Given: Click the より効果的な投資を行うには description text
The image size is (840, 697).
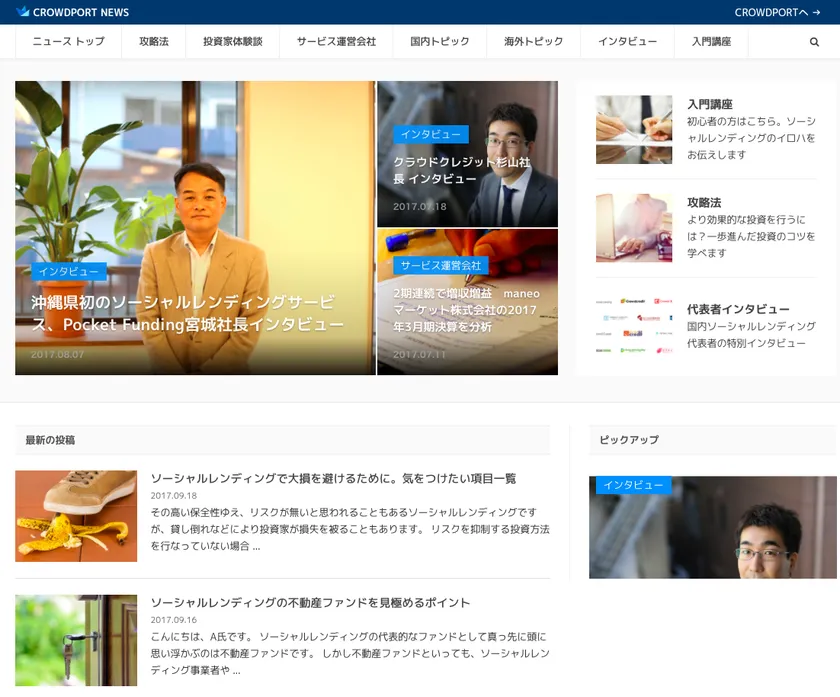Looking at the screenshot, I should 751,236.
